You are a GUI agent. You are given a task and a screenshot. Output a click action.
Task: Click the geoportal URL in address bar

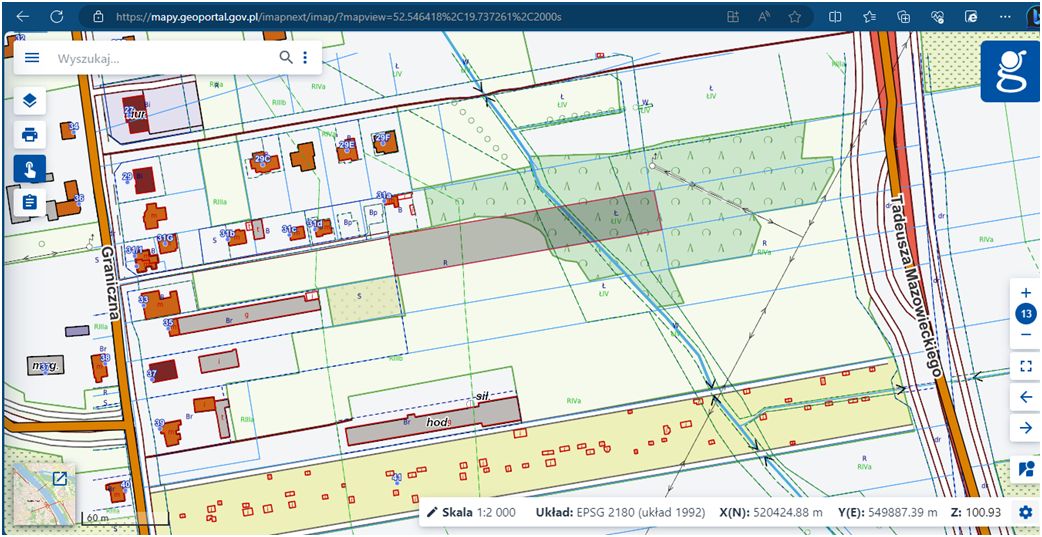coord(338,16)
